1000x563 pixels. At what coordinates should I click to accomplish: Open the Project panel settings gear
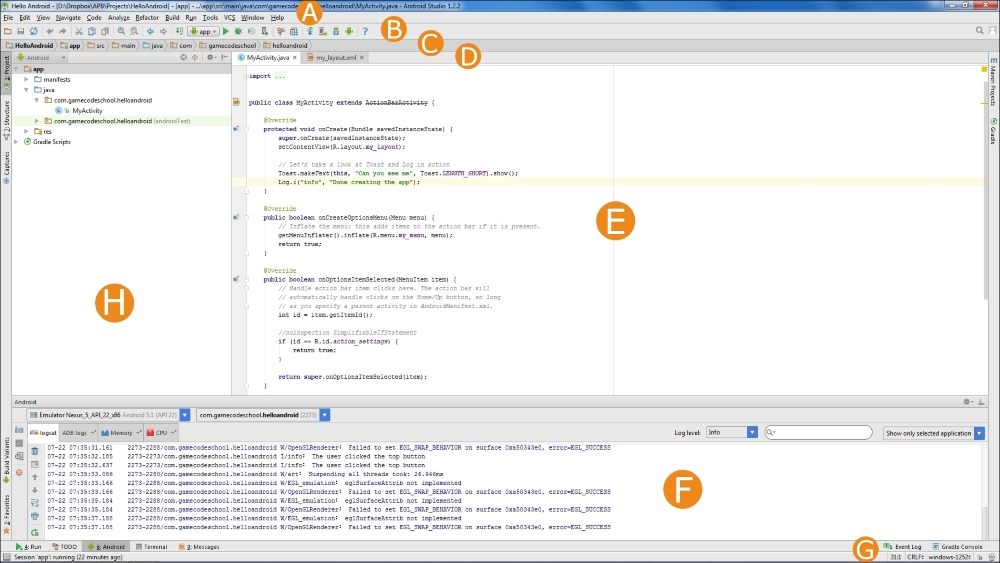click(x=209, y=58)
